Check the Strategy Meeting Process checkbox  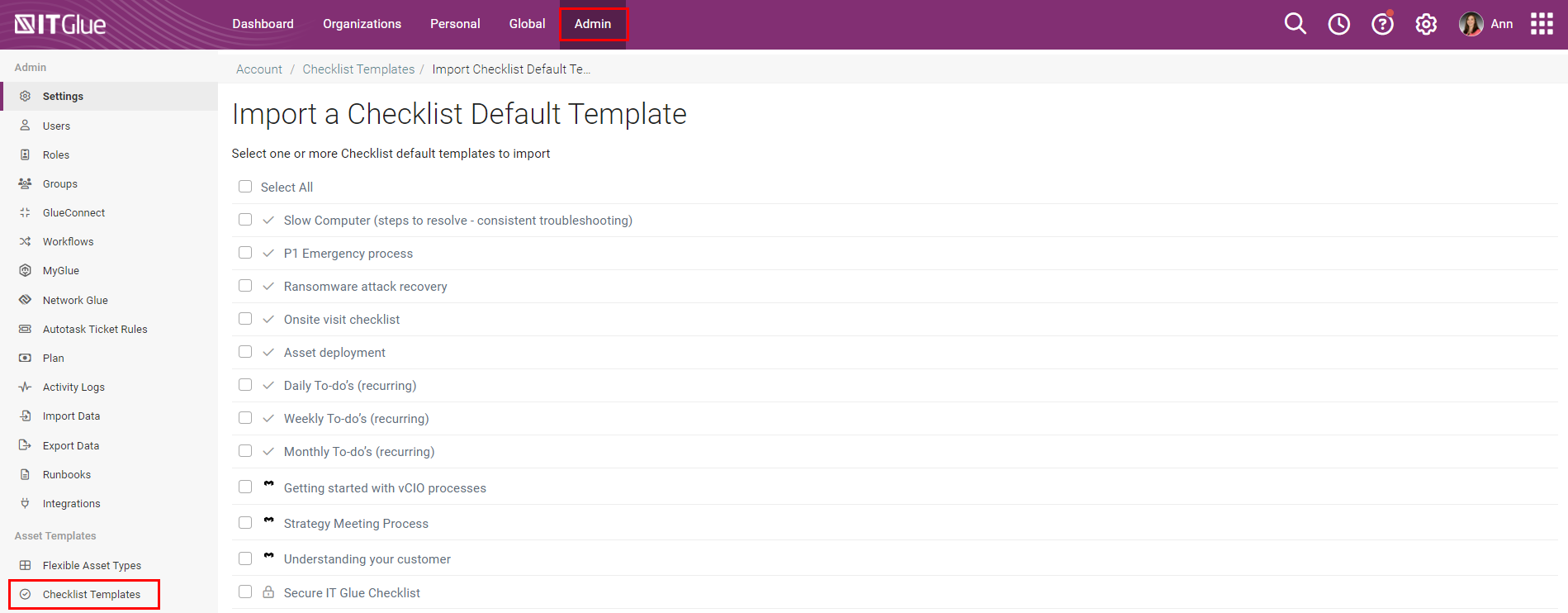tap(245, 523)
